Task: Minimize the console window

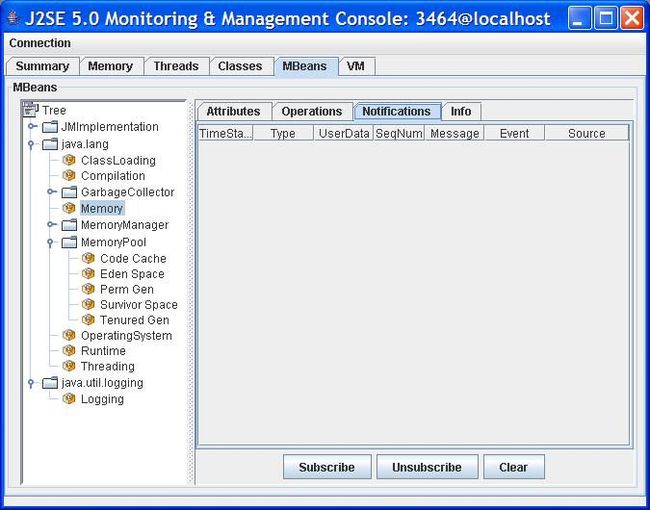Action: tap(579, 19)
